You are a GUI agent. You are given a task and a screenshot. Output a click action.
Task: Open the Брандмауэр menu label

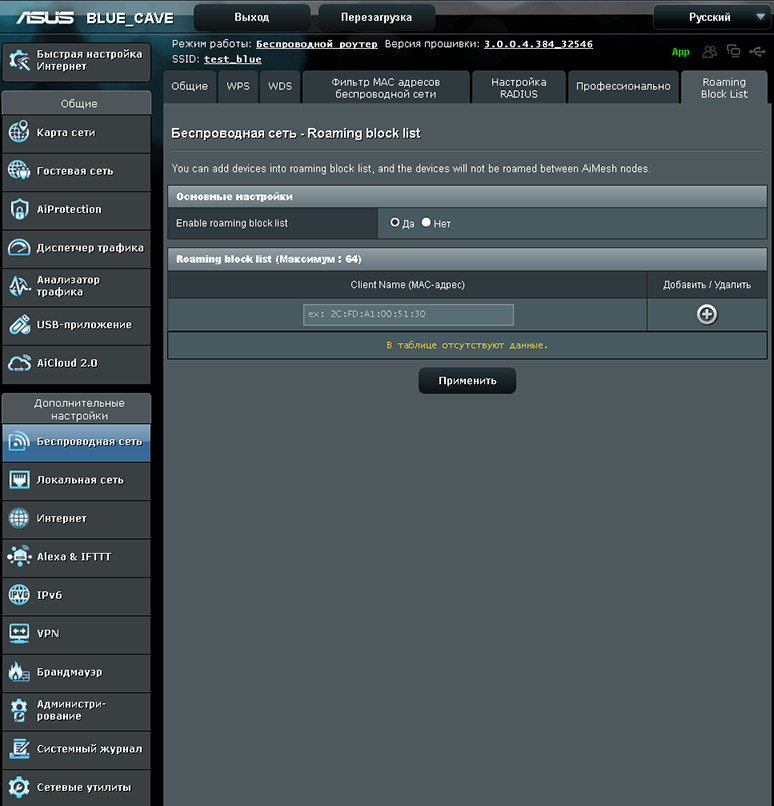tap(69, 672)
